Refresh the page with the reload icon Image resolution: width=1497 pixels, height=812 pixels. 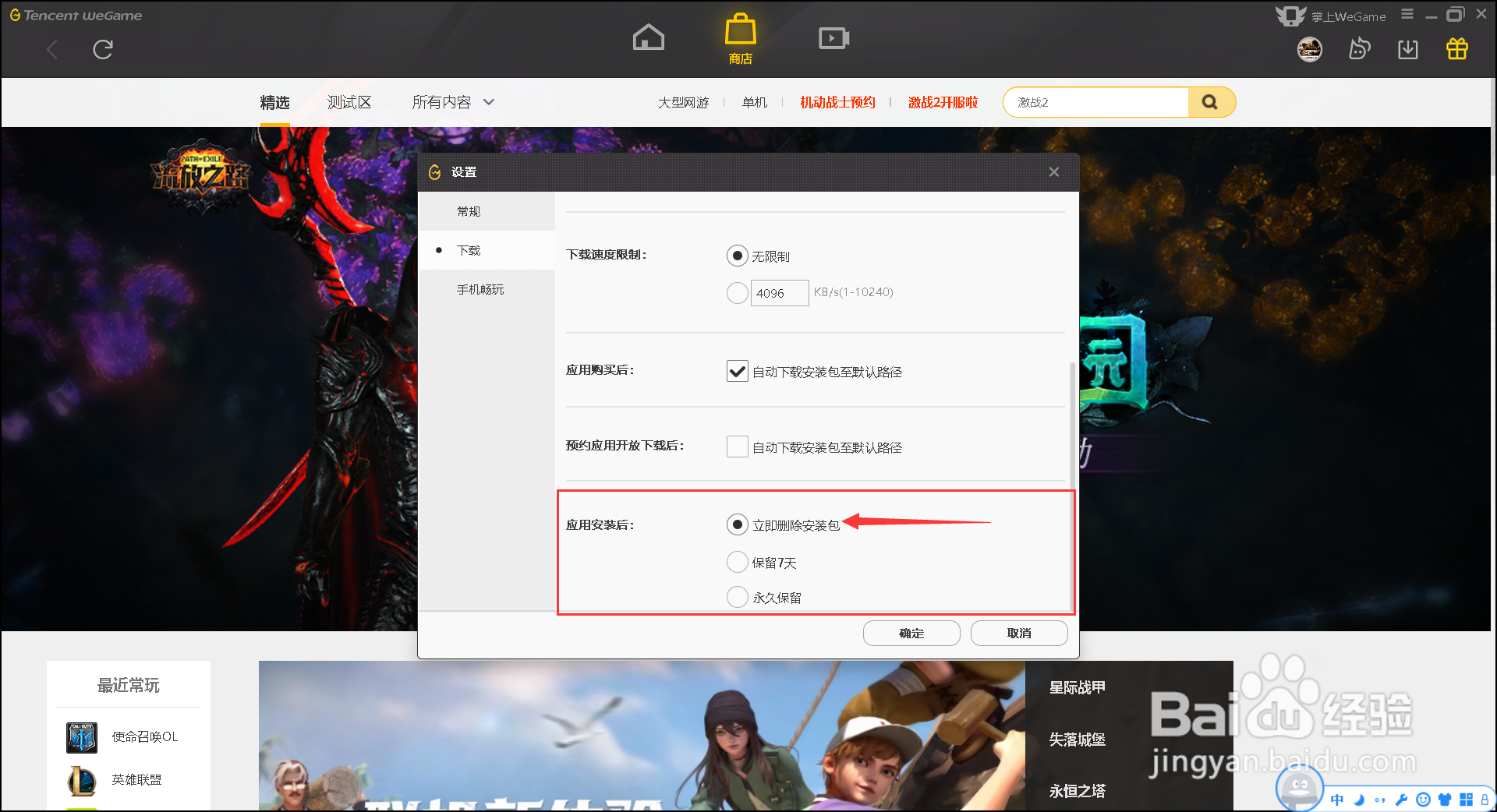[103, 50]
